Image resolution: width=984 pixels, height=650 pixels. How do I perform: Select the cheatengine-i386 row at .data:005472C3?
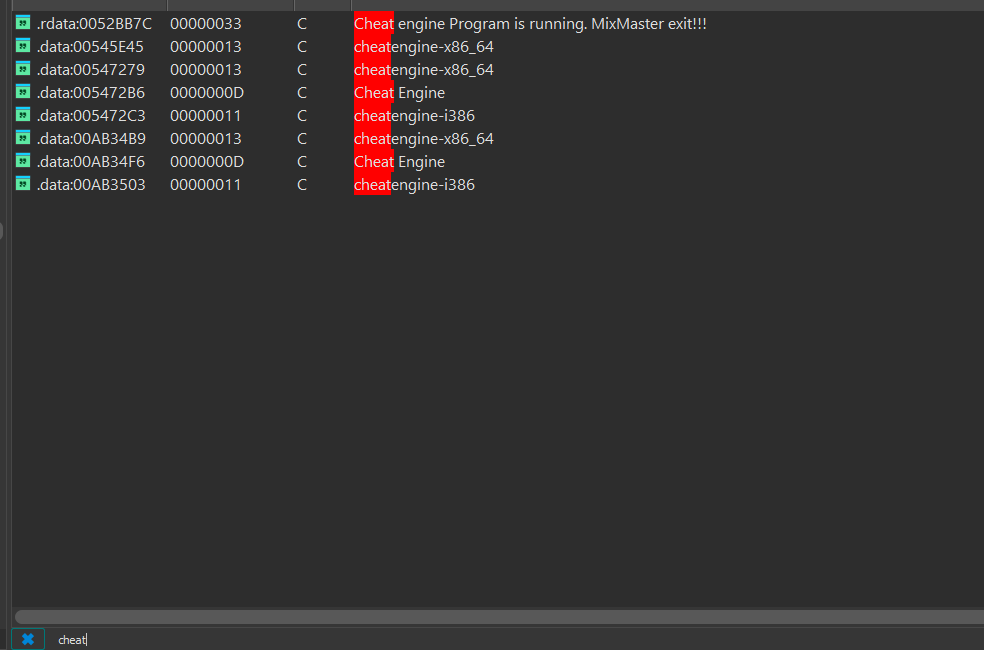point(414,115)
